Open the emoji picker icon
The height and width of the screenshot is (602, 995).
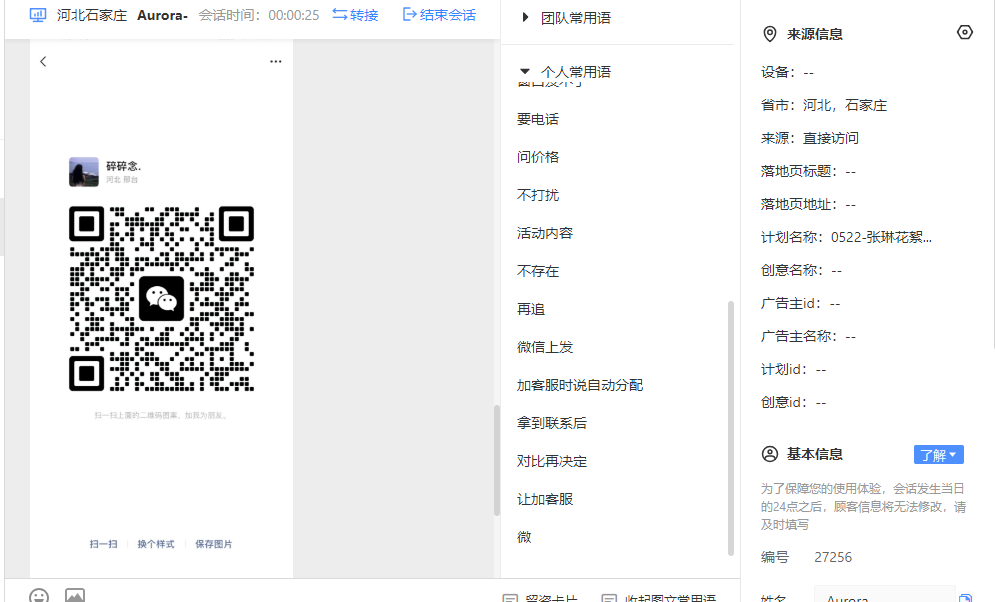click(x=39, y=596)
